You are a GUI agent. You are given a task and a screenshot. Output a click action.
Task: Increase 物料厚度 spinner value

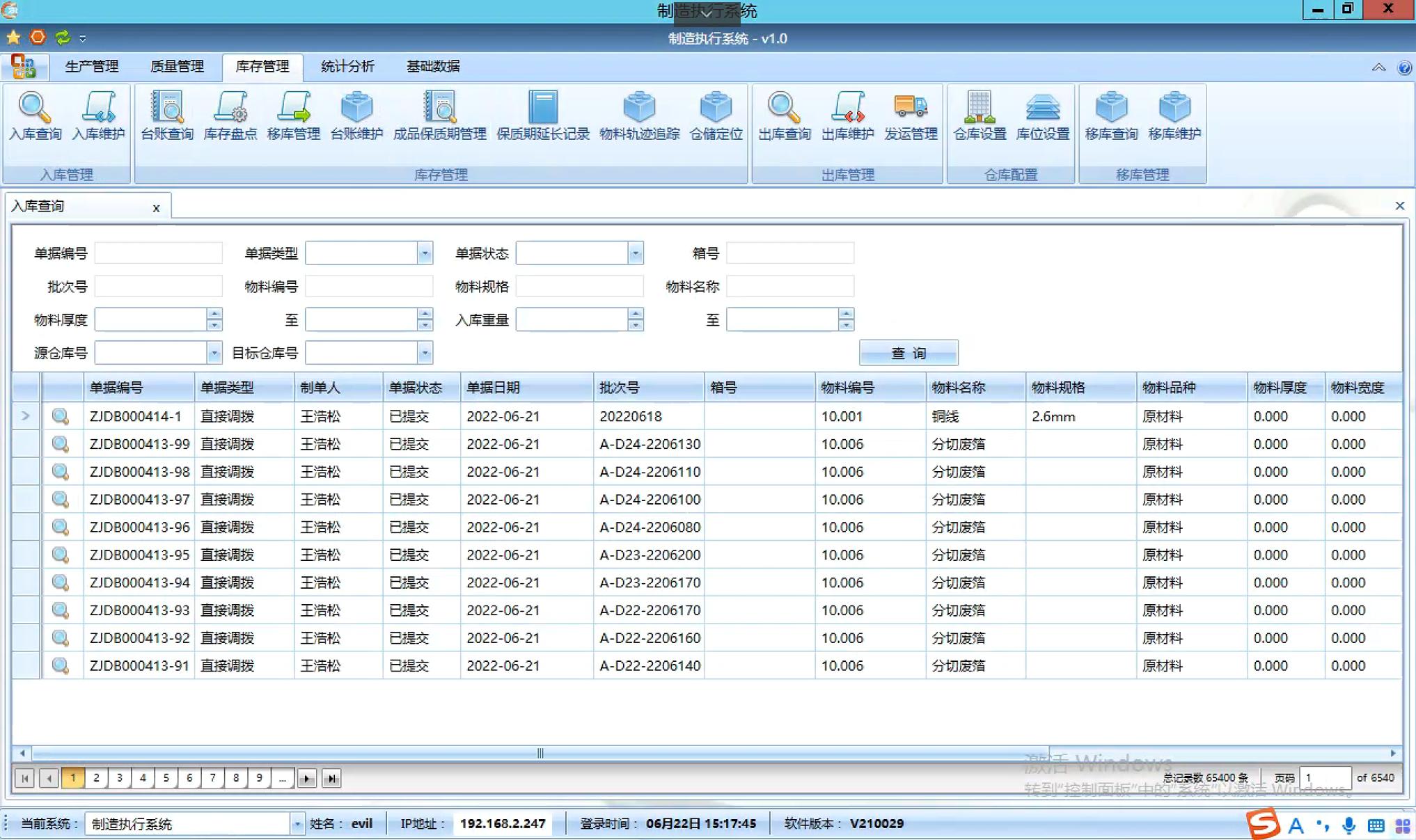214,315
